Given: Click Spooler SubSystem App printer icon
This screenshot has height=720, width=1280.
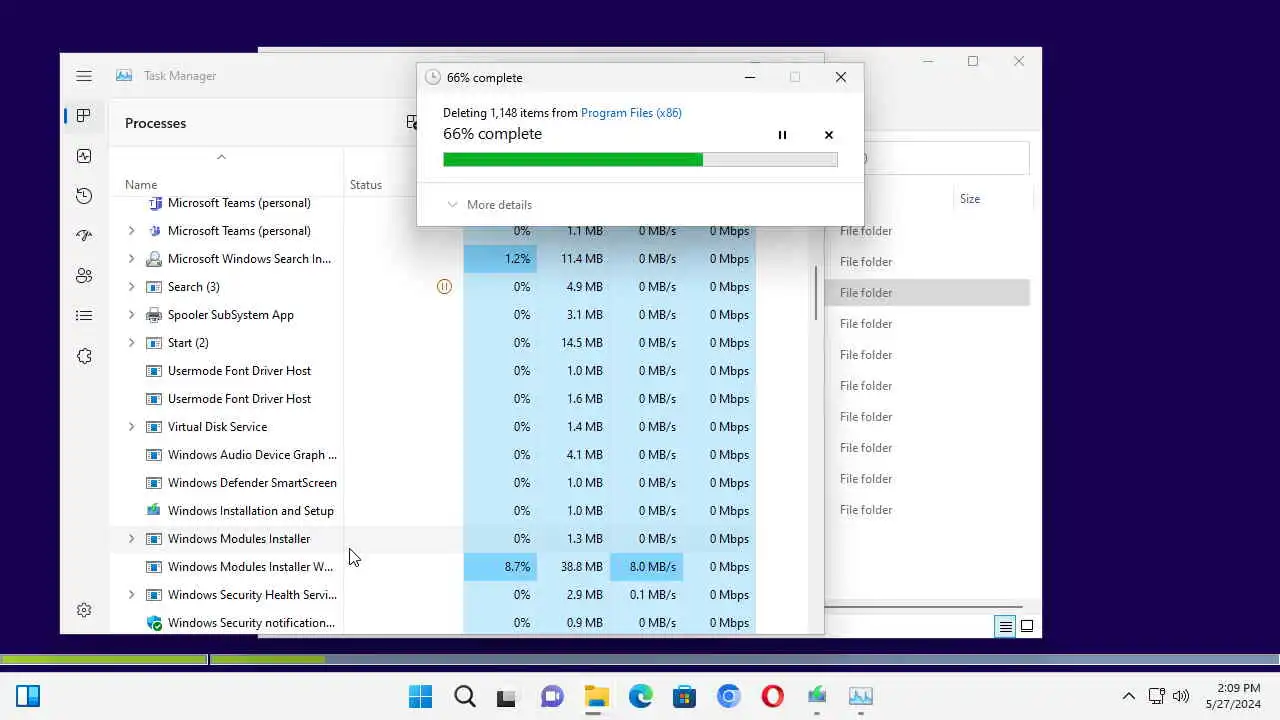Looking at the screenshot, I should coord(154,315).
